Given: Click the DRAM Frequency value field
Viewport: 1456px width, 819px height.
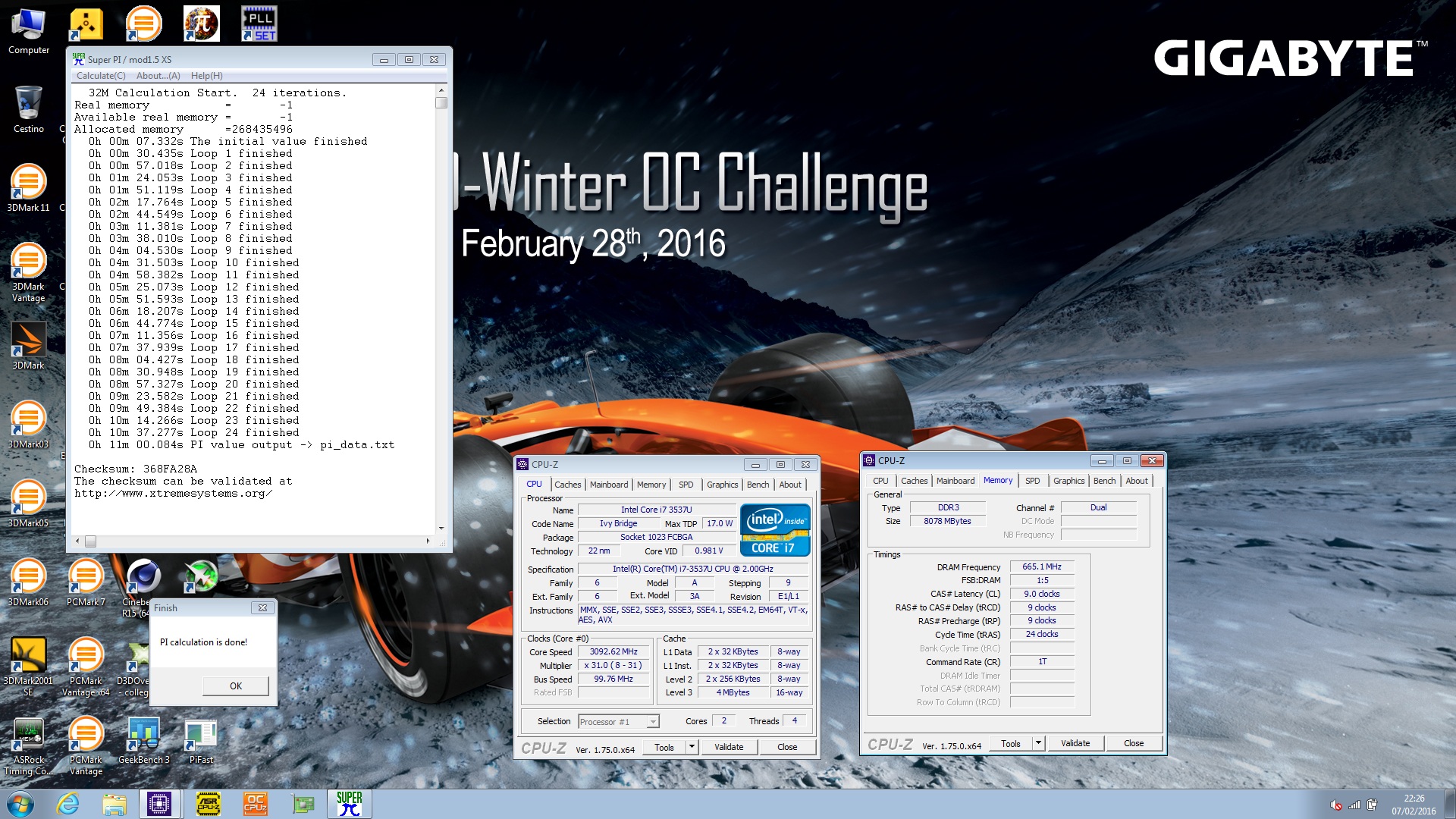Looking at the screenshot, I should coord(1042,566).
